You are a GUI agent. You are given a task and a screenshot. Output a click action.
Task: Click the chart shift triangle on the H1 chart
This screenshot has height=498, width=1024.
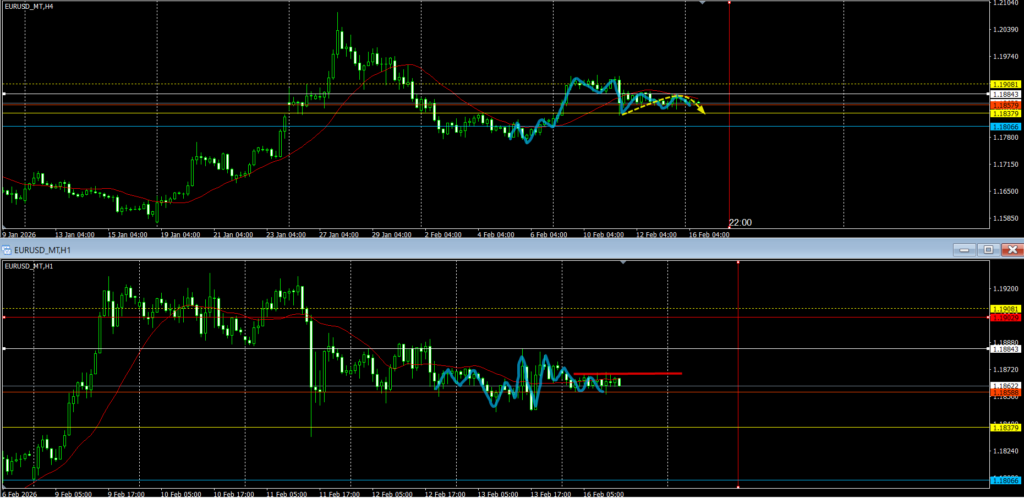tap(625, 262)
